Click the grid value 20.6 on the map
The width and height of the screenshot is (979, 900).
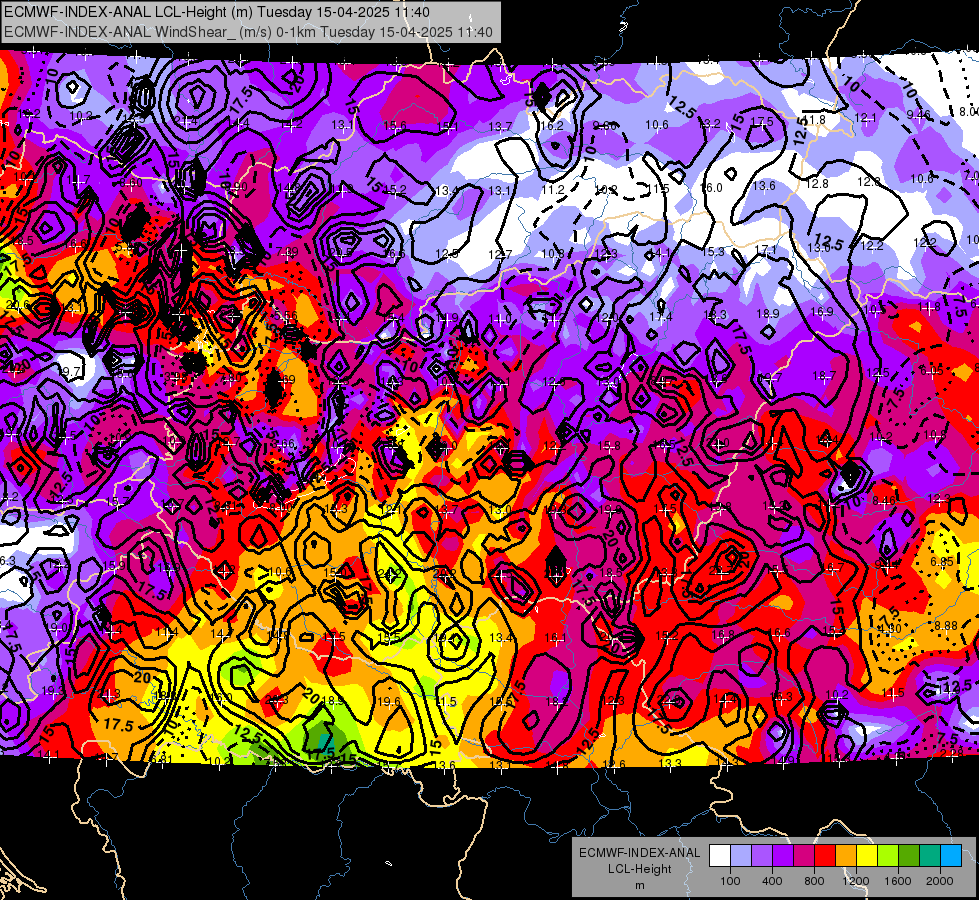[x=17, y=304]
